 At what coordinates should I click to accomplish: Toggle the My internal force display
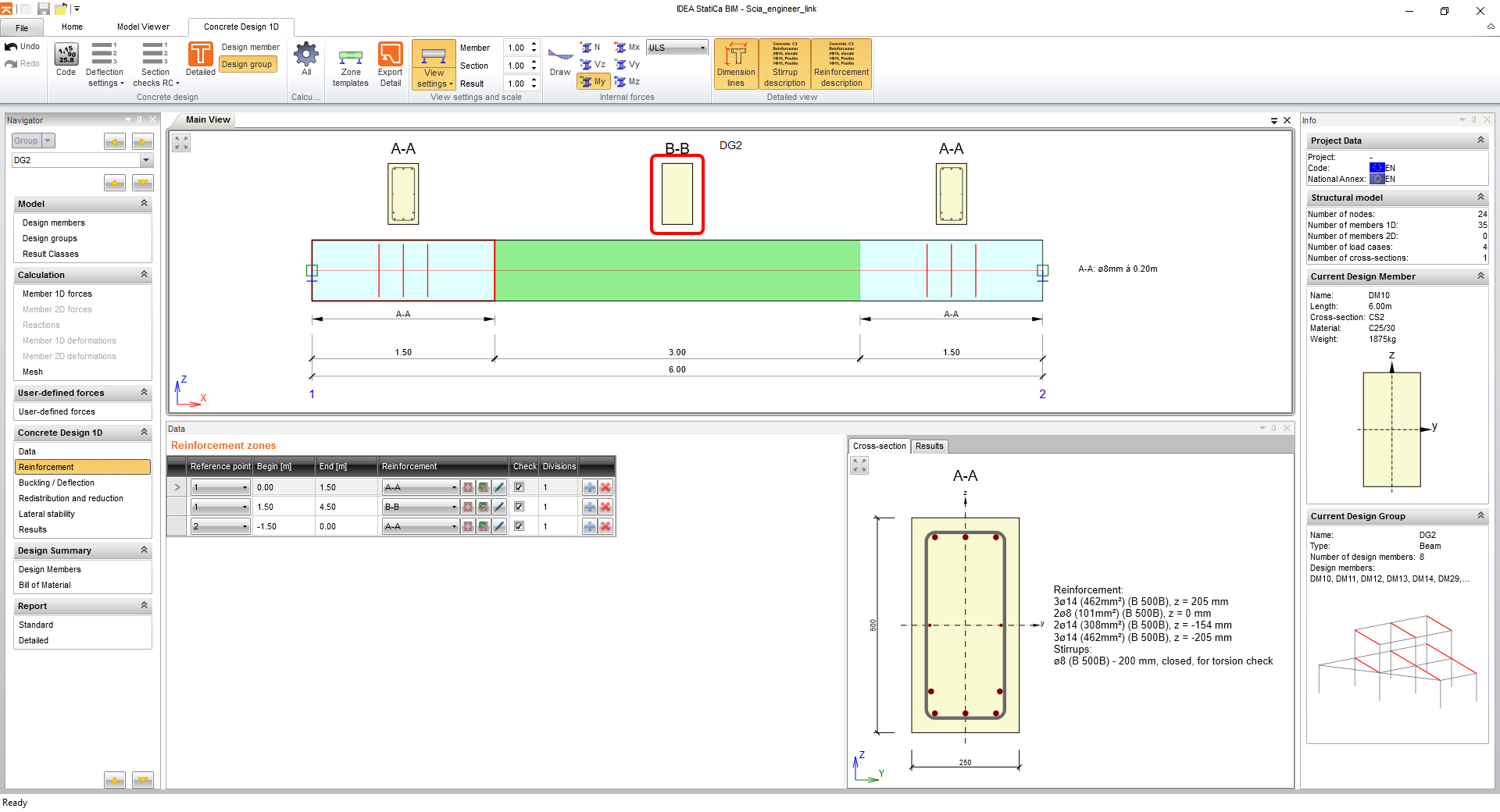tap(594, 81)
